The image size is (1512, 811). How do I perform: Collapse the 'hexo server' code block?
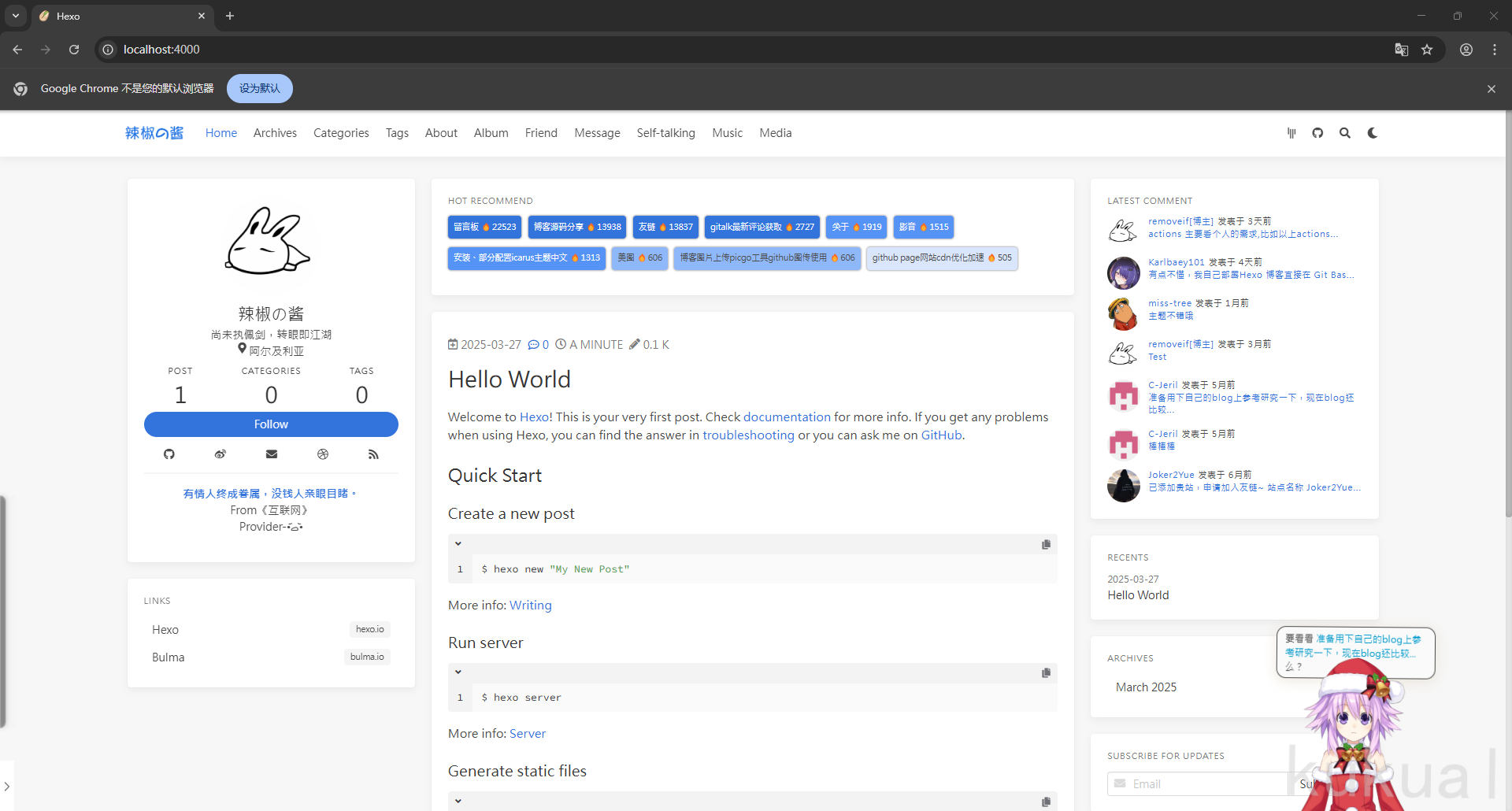click(x=458, y=672)
